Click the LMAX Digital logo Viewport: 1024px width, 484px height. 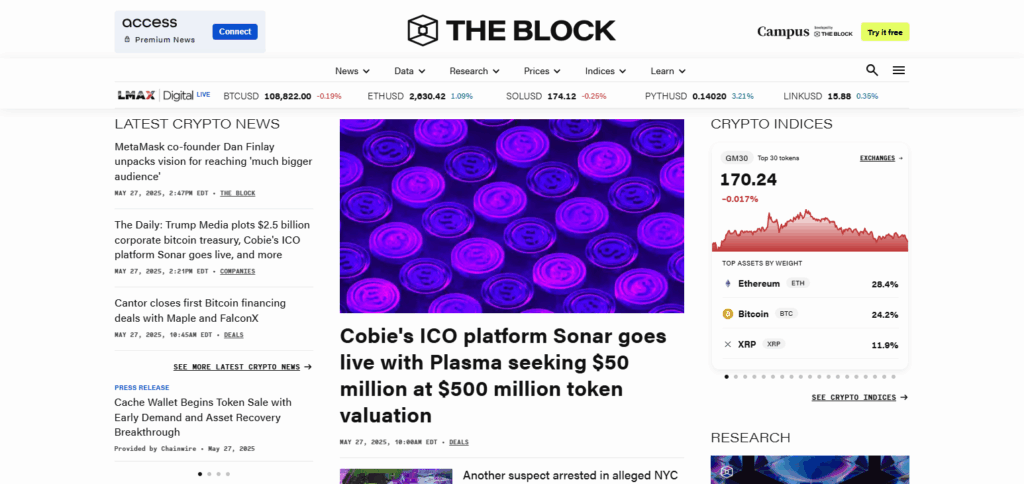[x=163, y=96]
